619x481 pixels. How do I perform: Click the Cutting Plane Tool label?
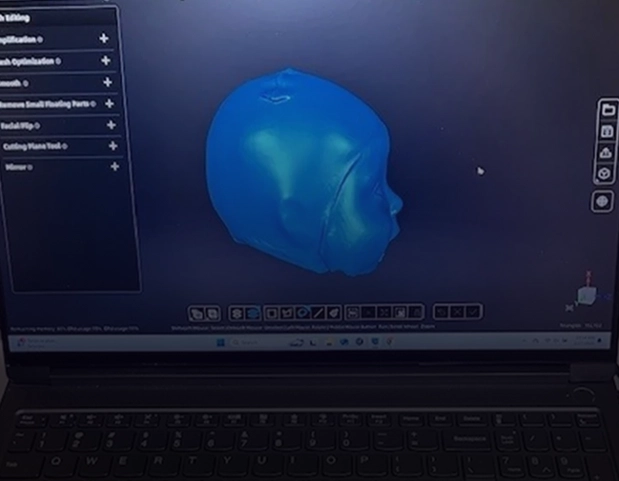pyautogui.click(x=33, y=146)
